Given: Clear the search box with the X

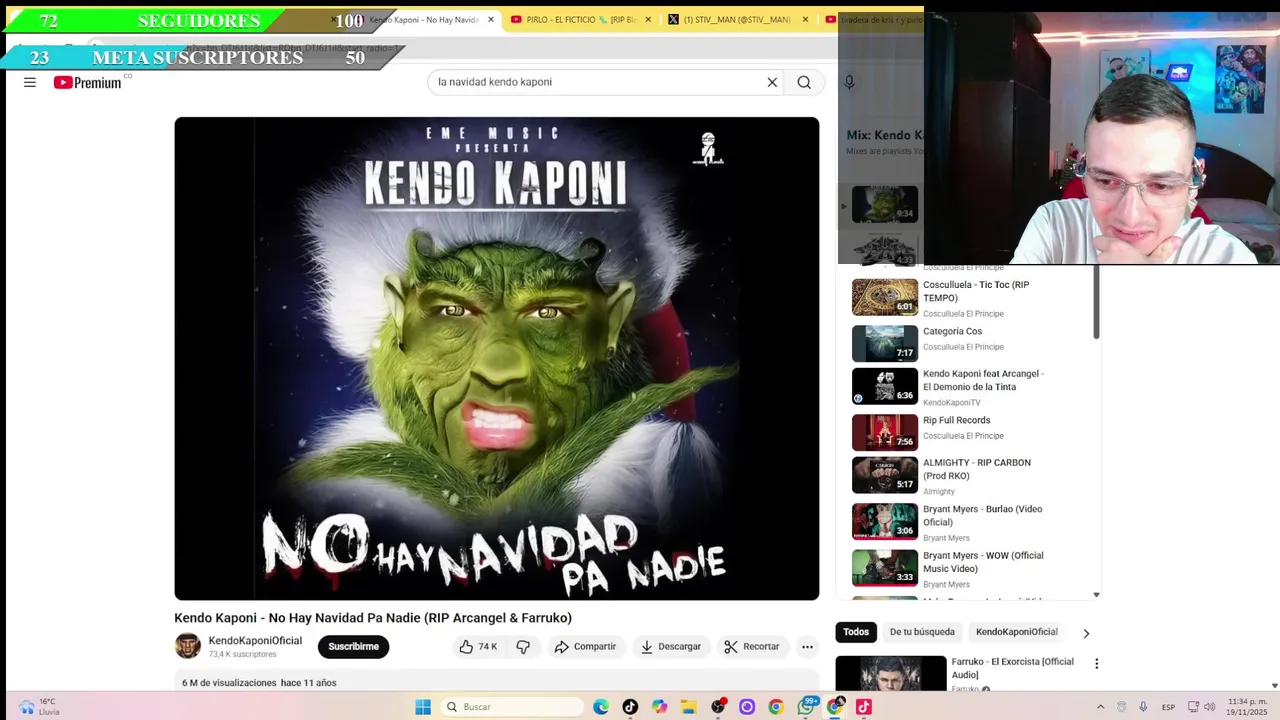Looking at the screenshot, I should pyautogui.click(x=772, y=82).
